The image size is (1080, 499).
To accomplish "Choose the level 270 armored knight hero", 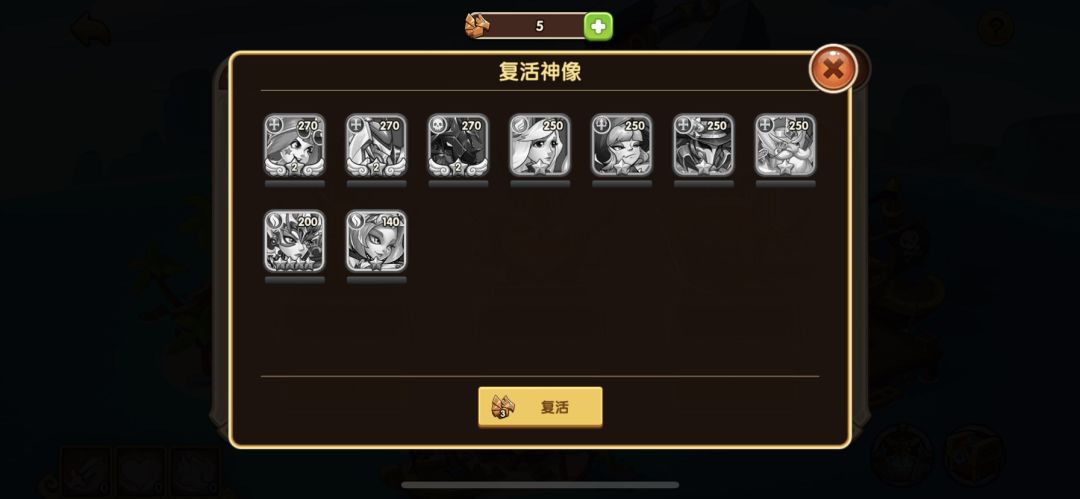I will (376, 145).
